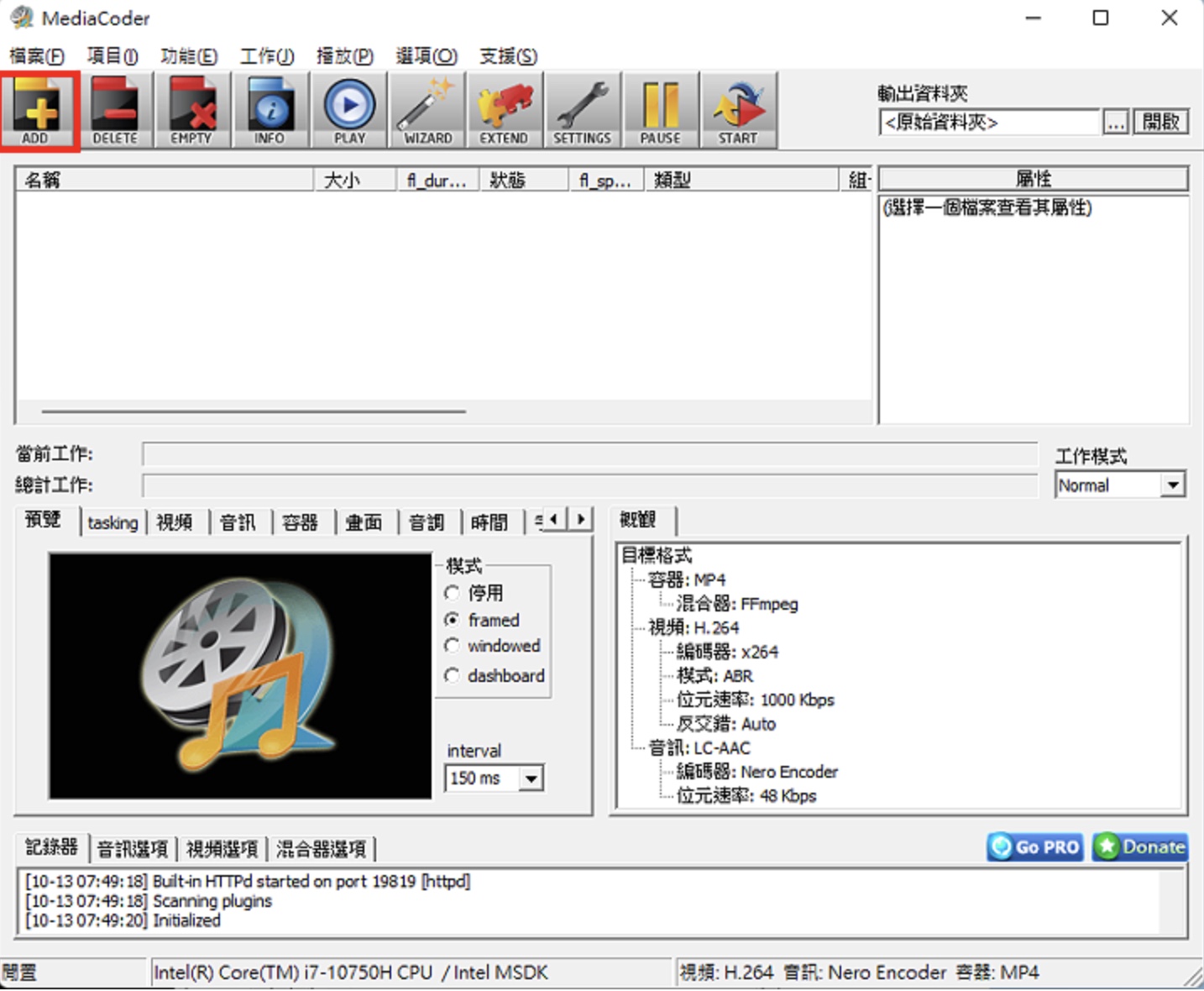This screenshot has height=991, width=1204.
Task: Switch to the 容器 tab
Action: click(x=301, y=522)
